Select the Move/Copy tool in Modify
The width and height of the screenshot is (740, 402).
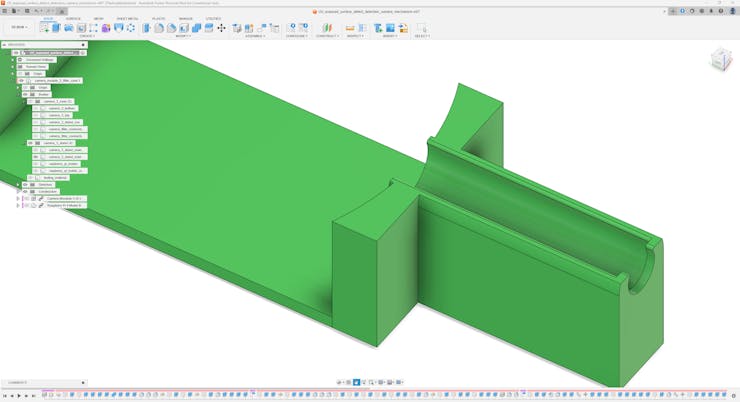(x=221, y=28)
